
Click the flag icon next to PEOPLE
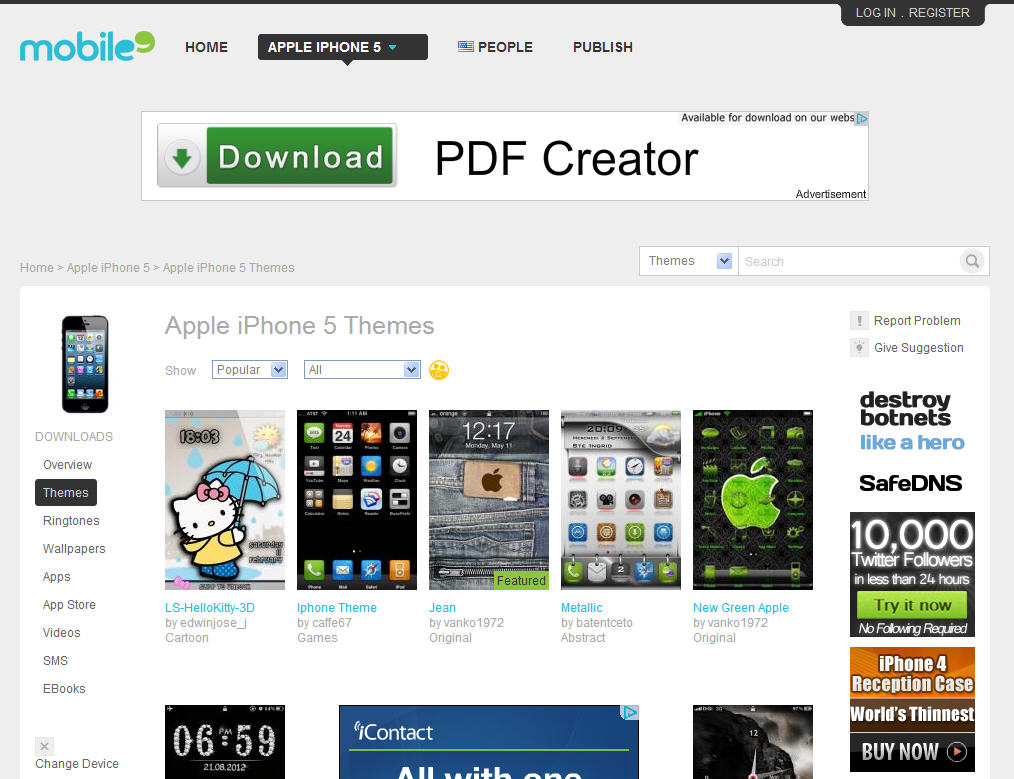465,46
